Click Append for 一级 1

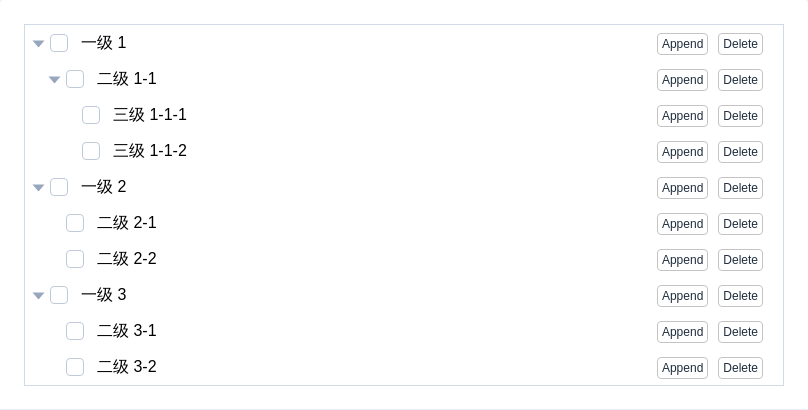click(682, 44)
